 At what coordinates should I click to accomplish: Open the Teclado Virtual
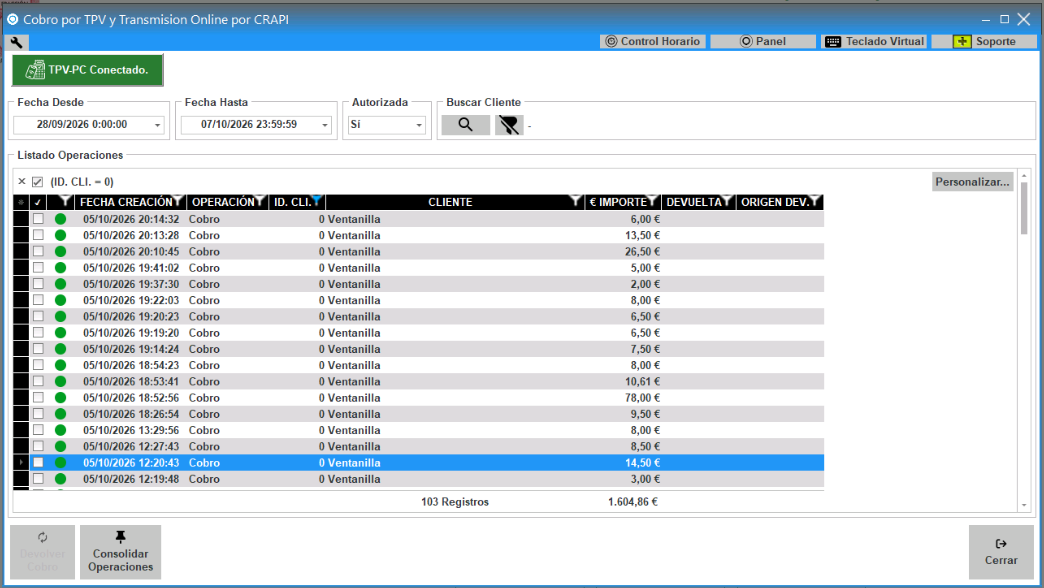click(874, 41)
